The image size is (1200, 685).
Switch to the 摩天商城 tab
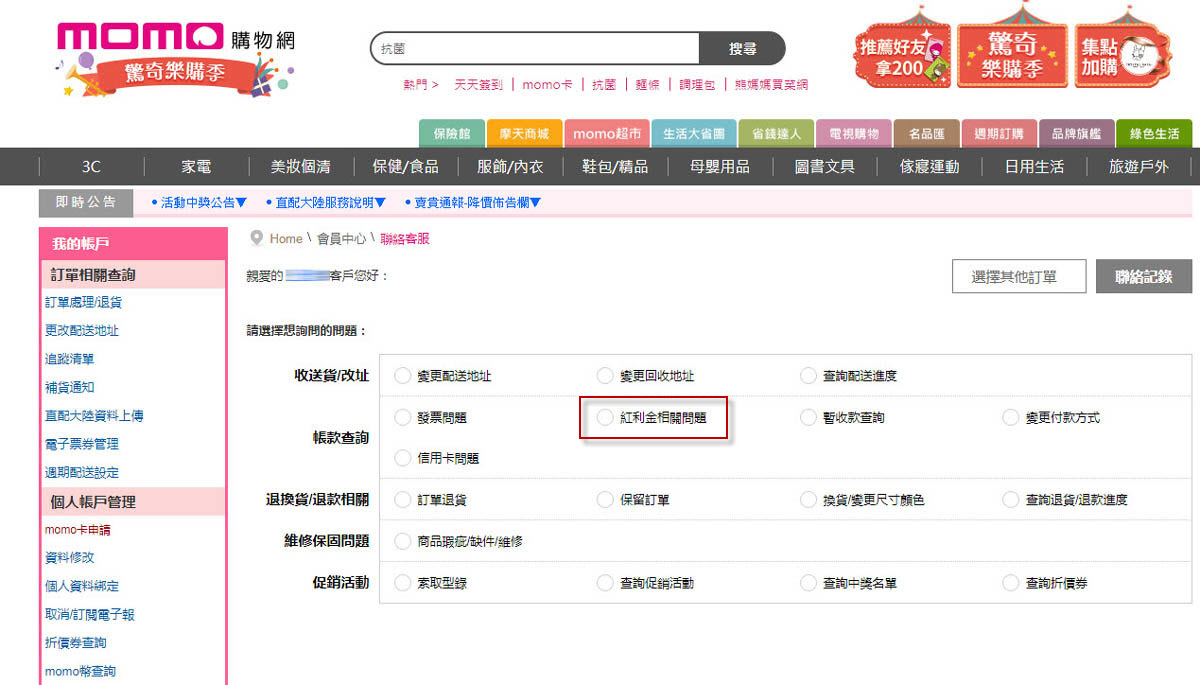pos(524,134)
